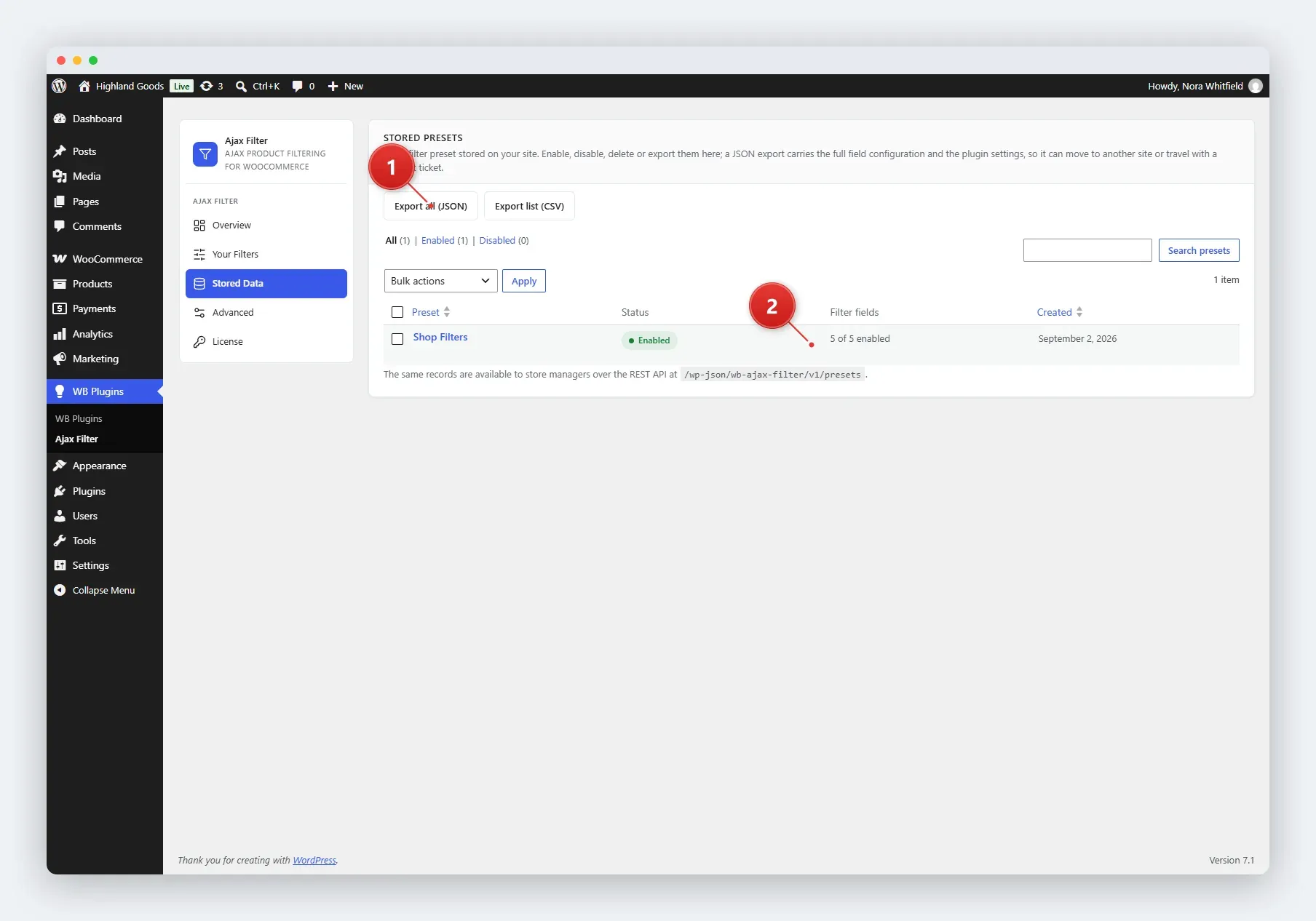Click the Payments icon in sidebar
Image resolution: width=1316 pixels, height=921 pixels.
point(60,308)
